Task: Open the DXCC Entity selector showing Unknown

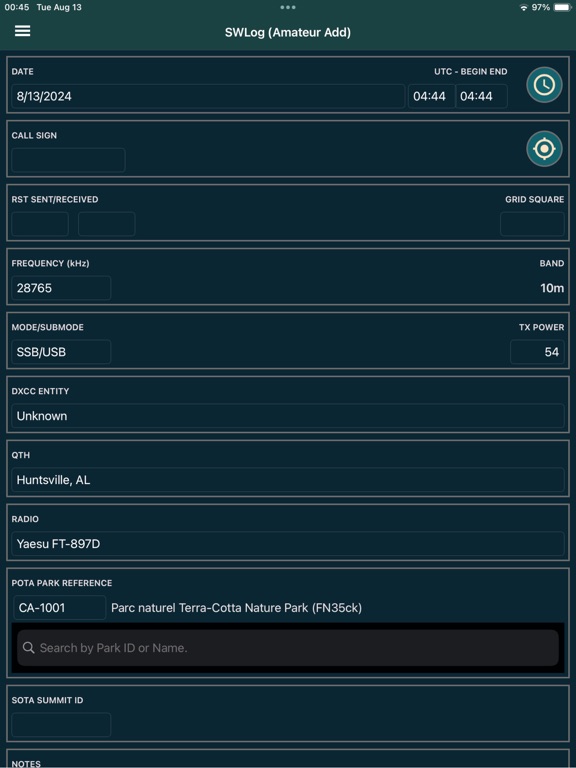Action: pyautogui.click(x=288, y=416)
